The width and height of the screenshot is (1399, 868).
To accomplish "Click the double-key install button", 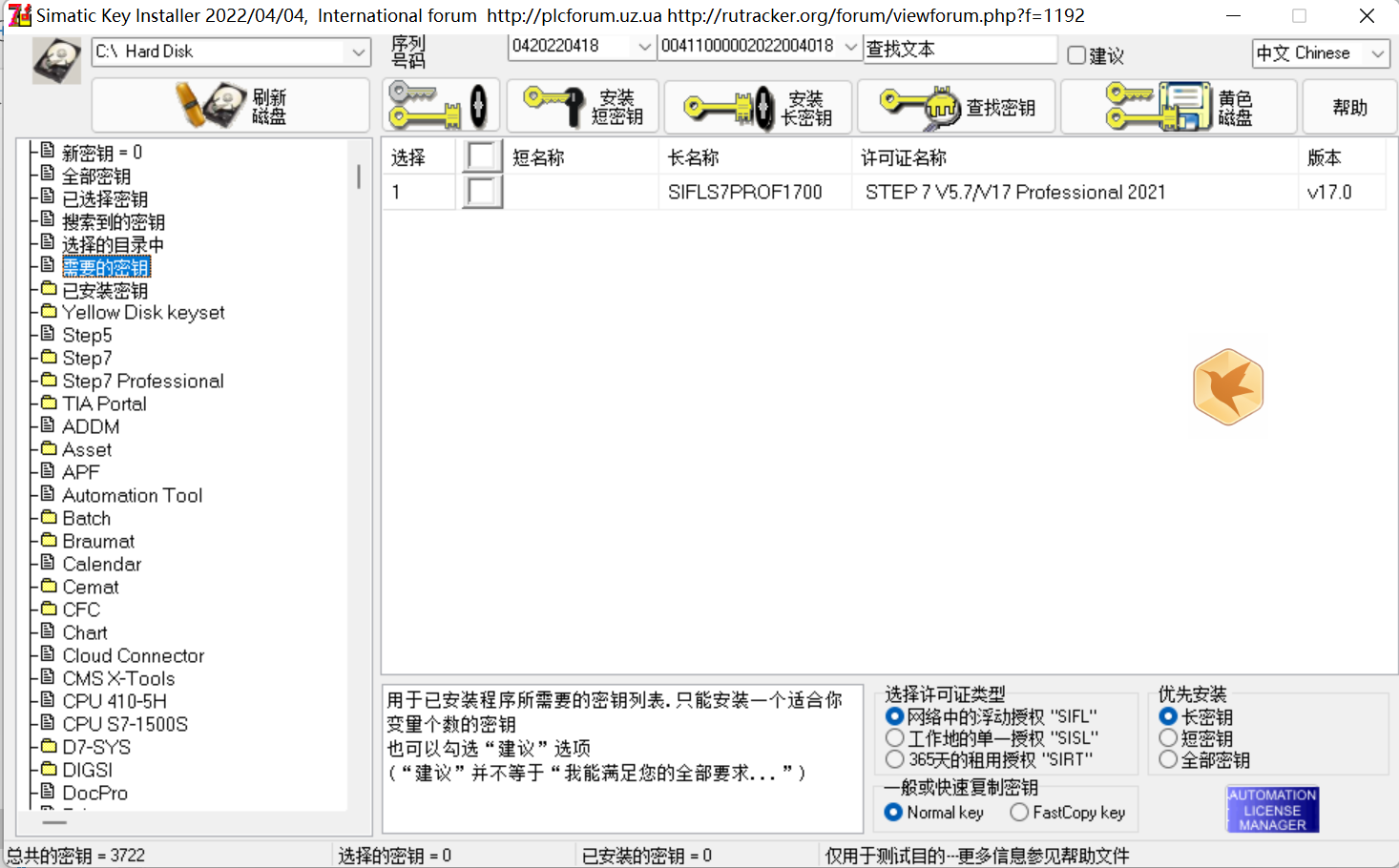I will click(x=441, y=105).
